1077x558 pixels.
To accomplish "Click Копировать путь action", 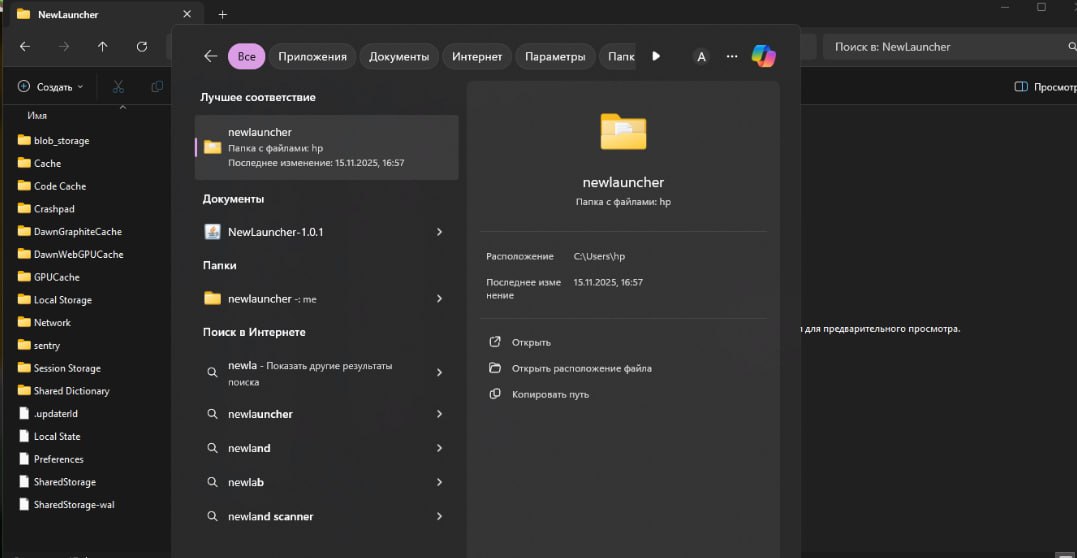I will click(x=550, y=394).
